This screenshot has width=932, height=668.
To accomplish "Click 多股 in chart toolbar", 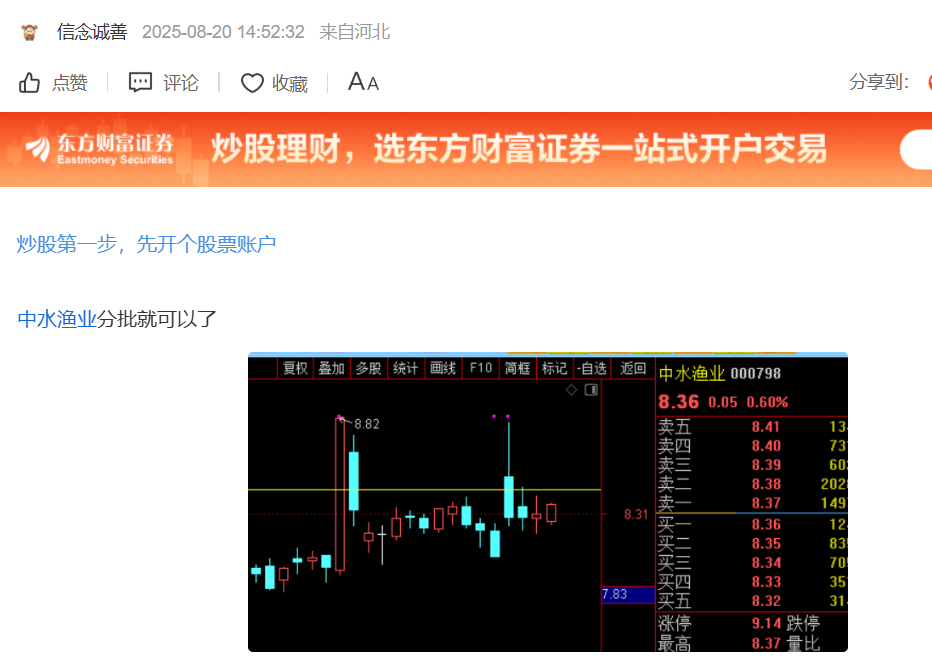I will coord(369,368).
